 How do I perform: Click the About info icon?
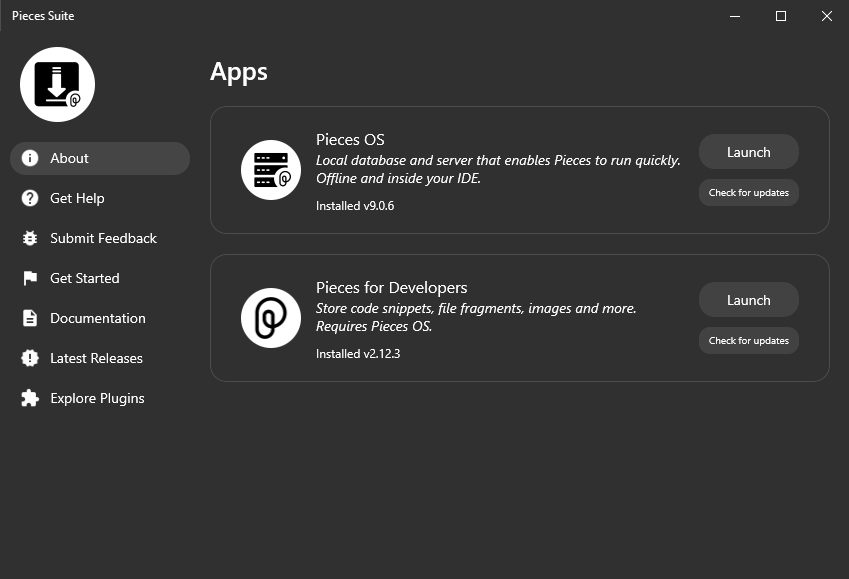click(x=30, y=158)
